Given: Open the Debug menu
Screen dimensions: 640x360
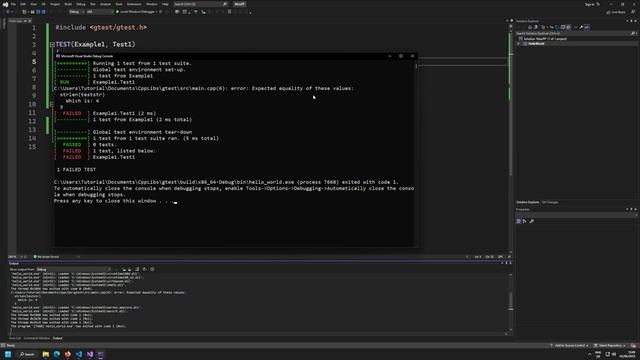Looking at the screenshot, I should [x=81, y=4].
